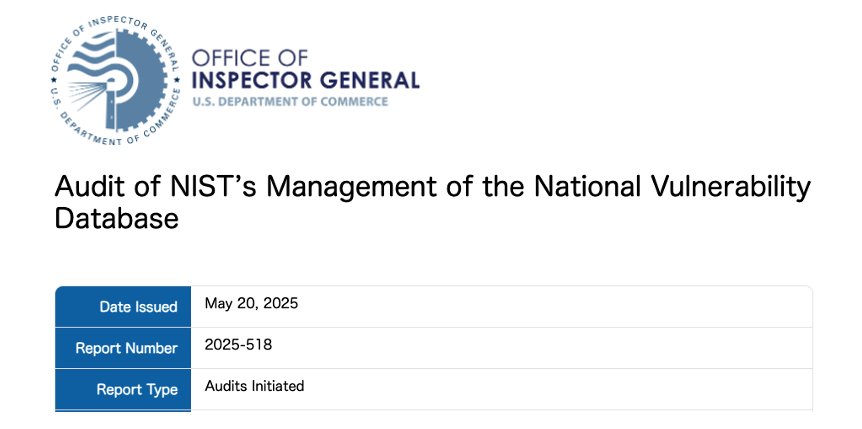Select the "Report Number" label cell
Viewport: 862px width, 429px height.
pyautogui.click(x=123, y=348)
